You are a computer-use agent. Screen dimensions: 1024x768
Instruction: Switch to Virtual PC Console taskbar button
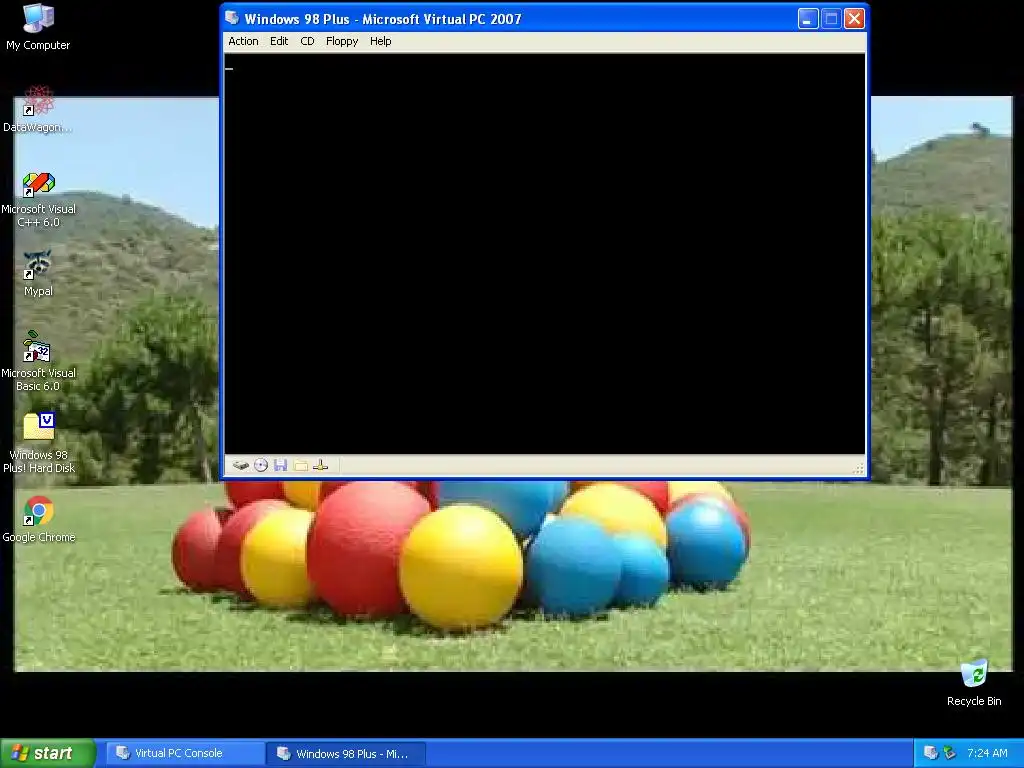click(x=185, y=753)
